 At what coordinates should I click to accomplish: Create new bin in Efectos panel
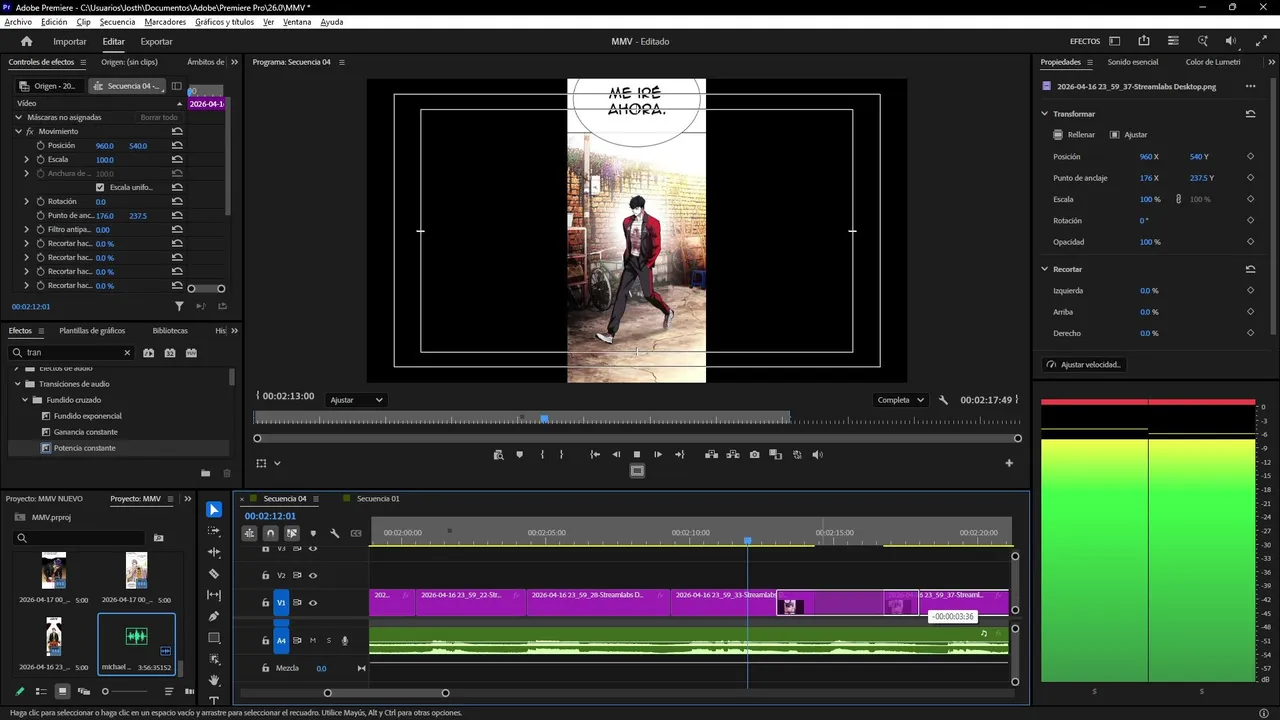(205, 473)
